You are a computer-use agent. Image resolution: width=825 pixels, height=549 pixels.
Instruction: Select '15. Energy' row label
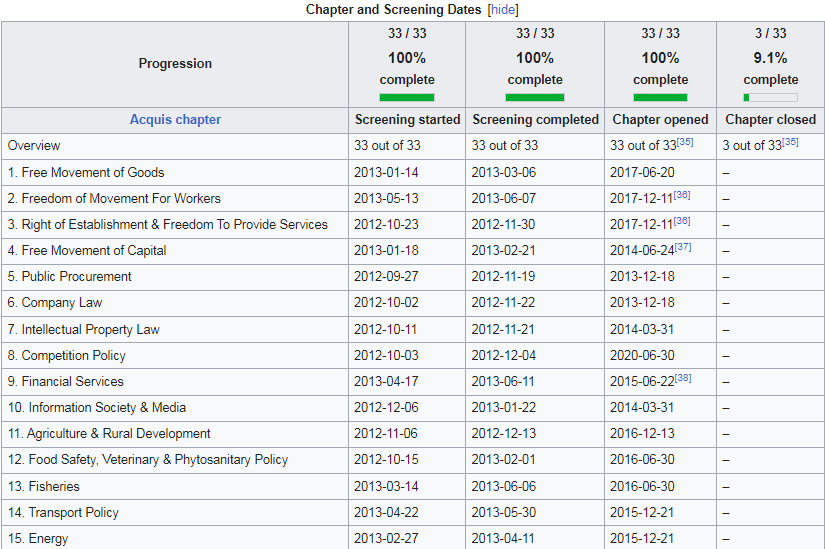38,538
